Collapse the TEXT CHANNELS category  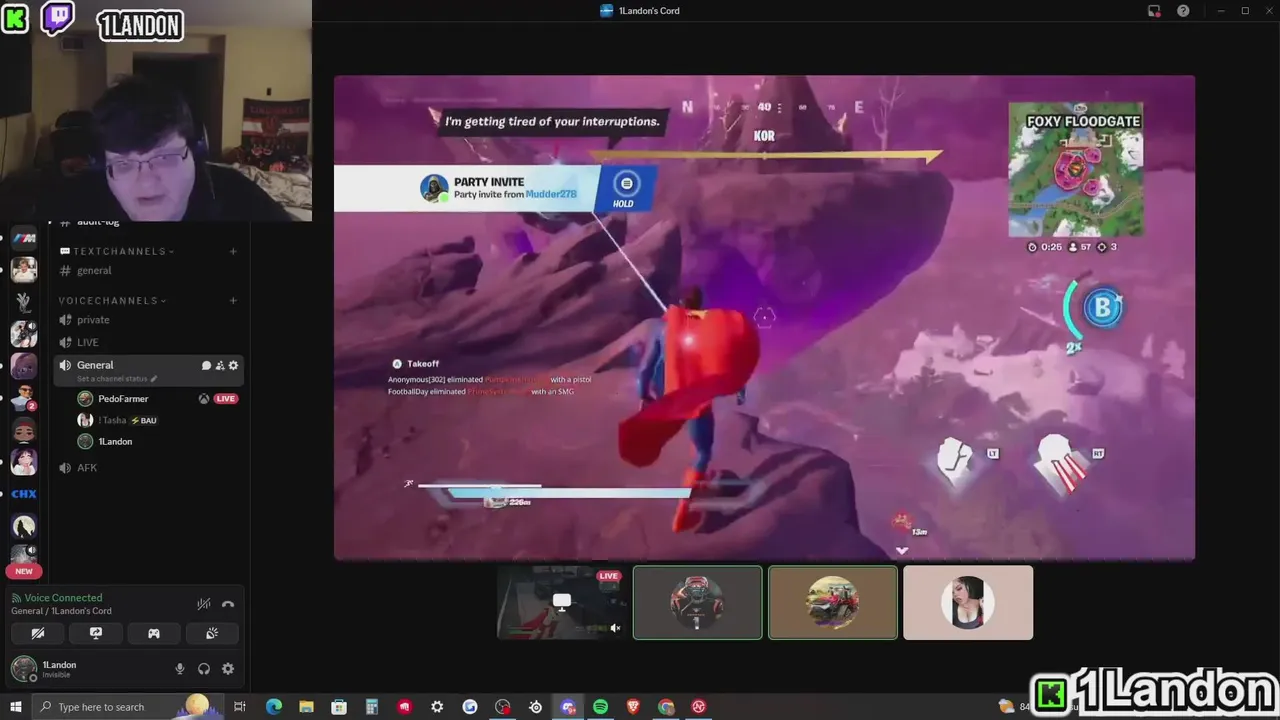(x=117, y=251)
